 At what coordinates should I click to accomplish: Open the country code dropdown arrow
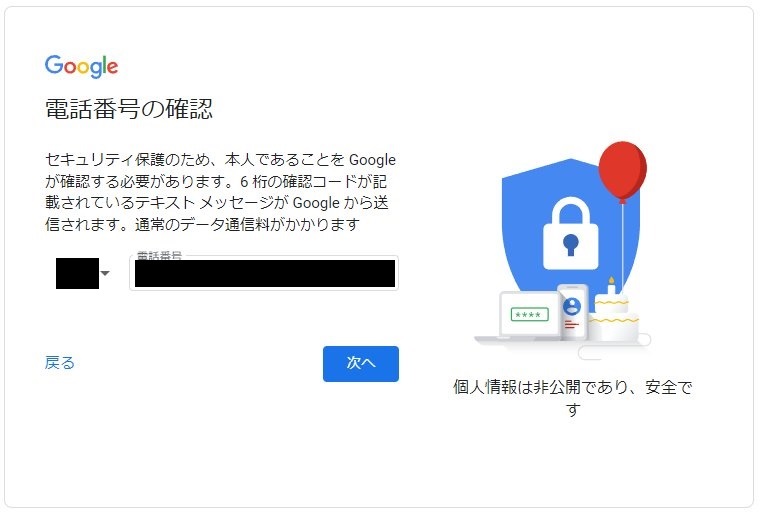(x=105, y=273)
